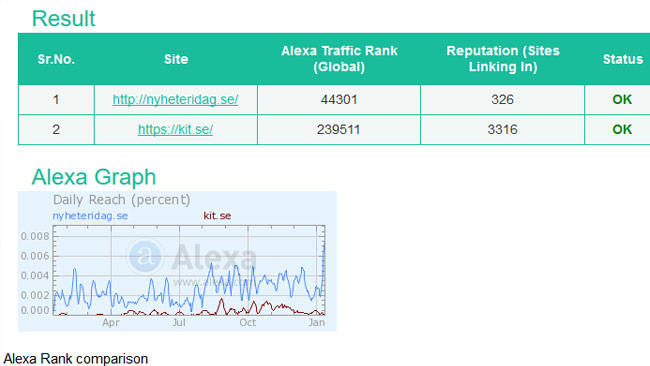Click the 'Site' column header
Viewport: 650px width, 366px height.
[x=176, y=59]
